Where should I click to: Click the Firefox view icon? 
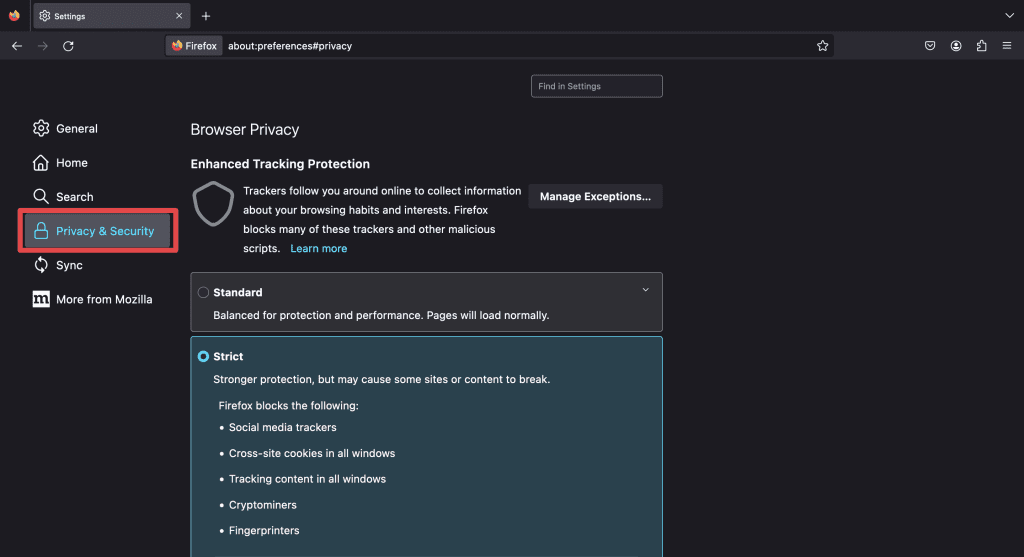pos(14,16)
